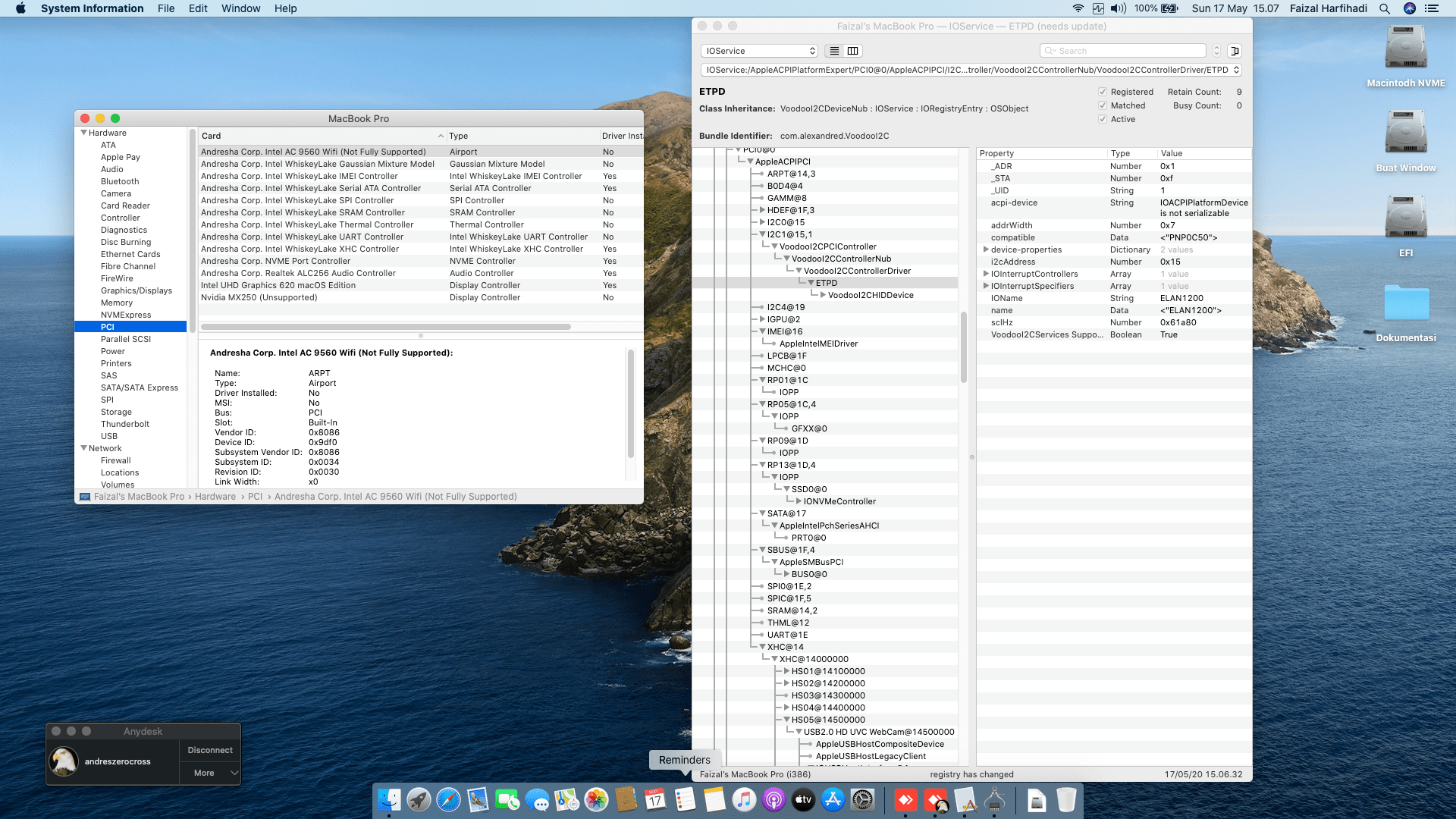Click horizontal scrollbar under PCI card list
Screen dimensions: 1456x819
coord(386,327)
